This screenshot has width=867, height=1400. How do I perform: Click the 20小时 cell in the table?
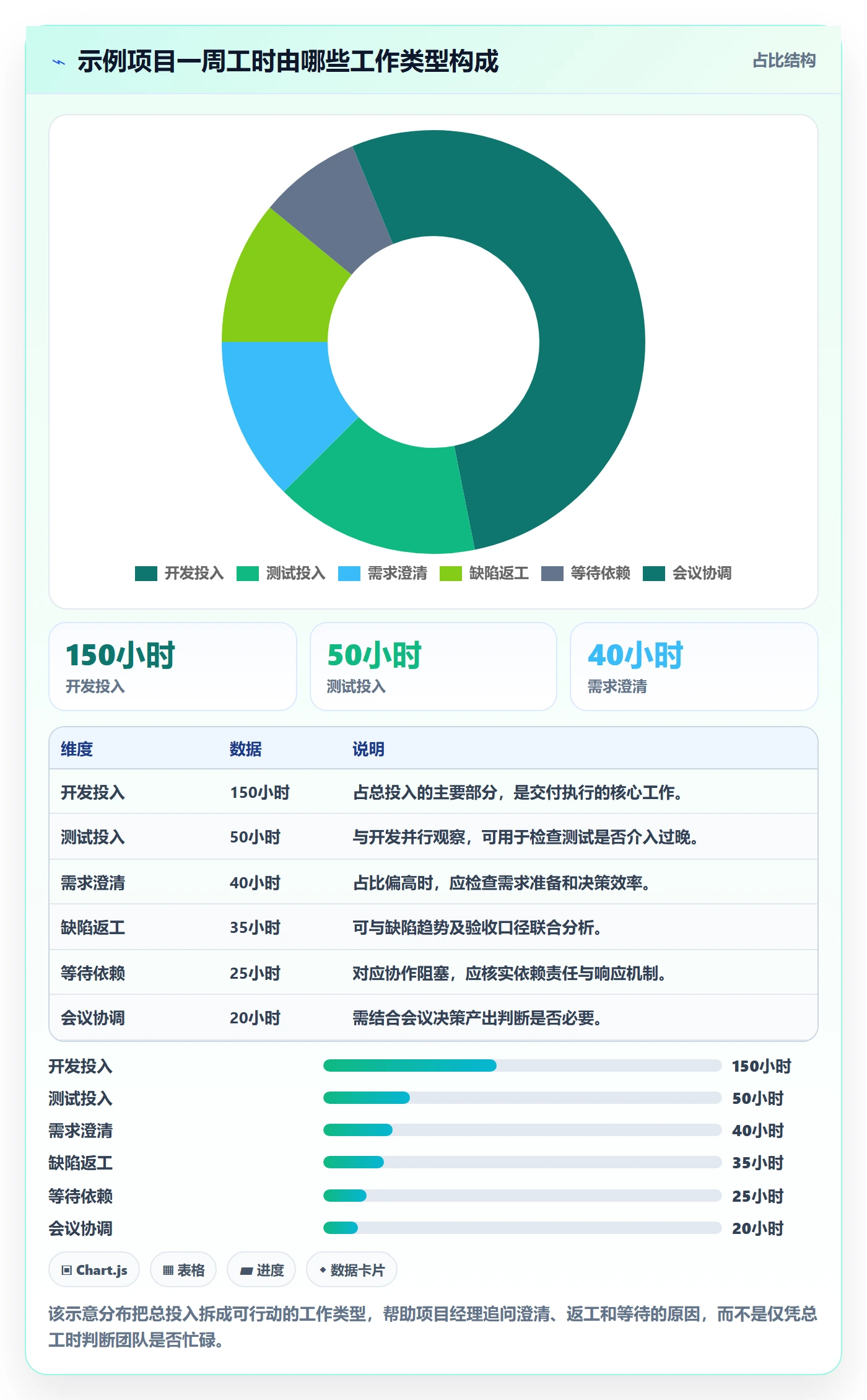click(x=255, y=1018)
